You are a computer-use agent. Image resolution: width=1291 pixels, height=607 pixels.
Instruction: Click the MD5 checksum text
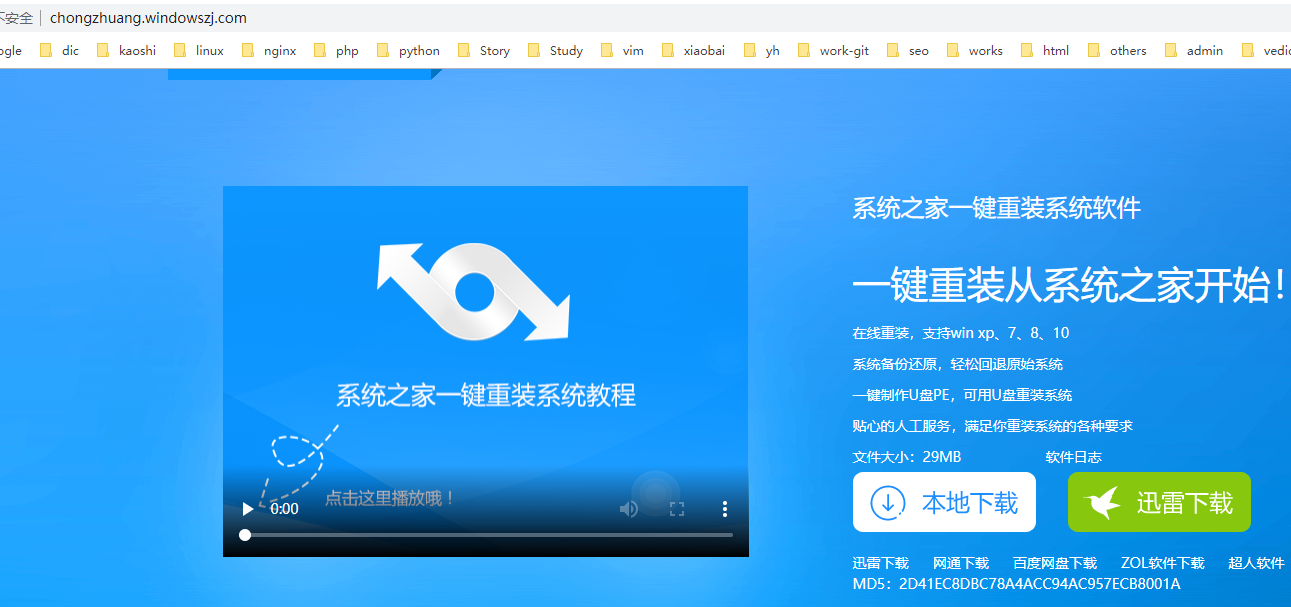(1016, 583)
